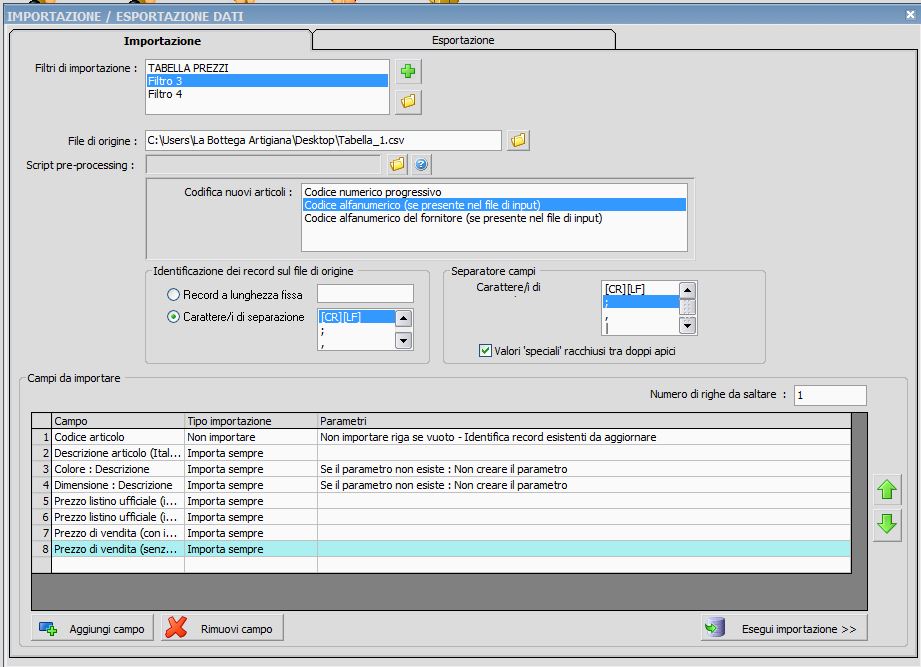Click Non importare cell in row 1
The width and height of the screenshot is (921, 667).
pyautogui.click(x=251, y=437)
